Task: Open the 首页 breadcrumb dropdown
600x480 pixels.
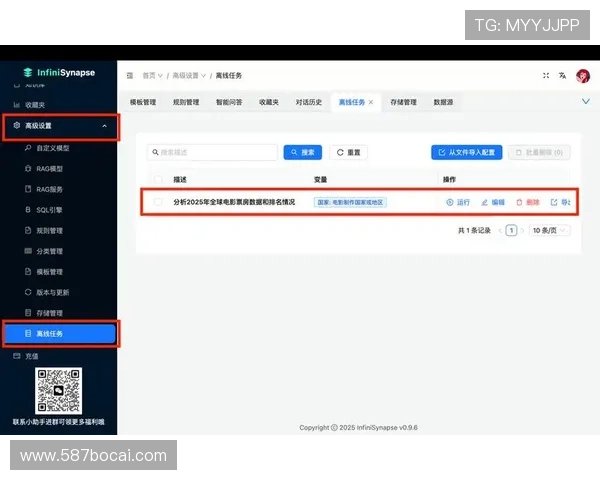Action: tap(152, 76)
